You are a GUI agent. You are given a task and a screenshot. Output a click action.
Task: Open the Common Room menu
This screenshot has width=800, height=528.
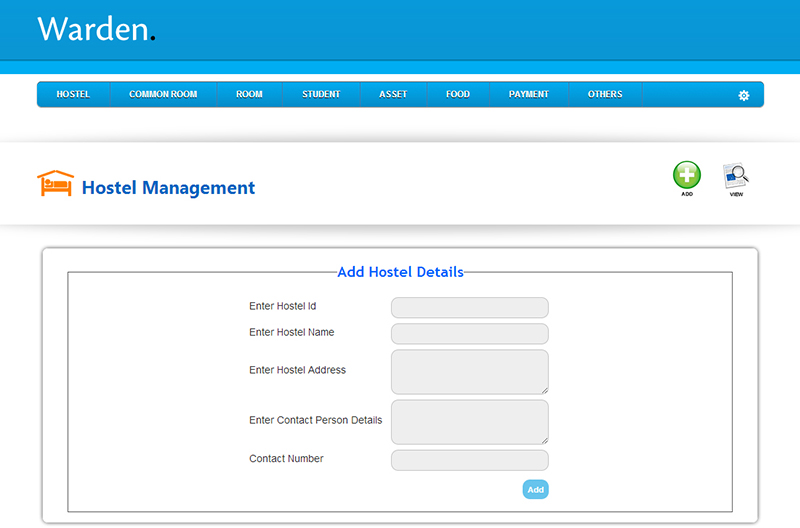163,94
